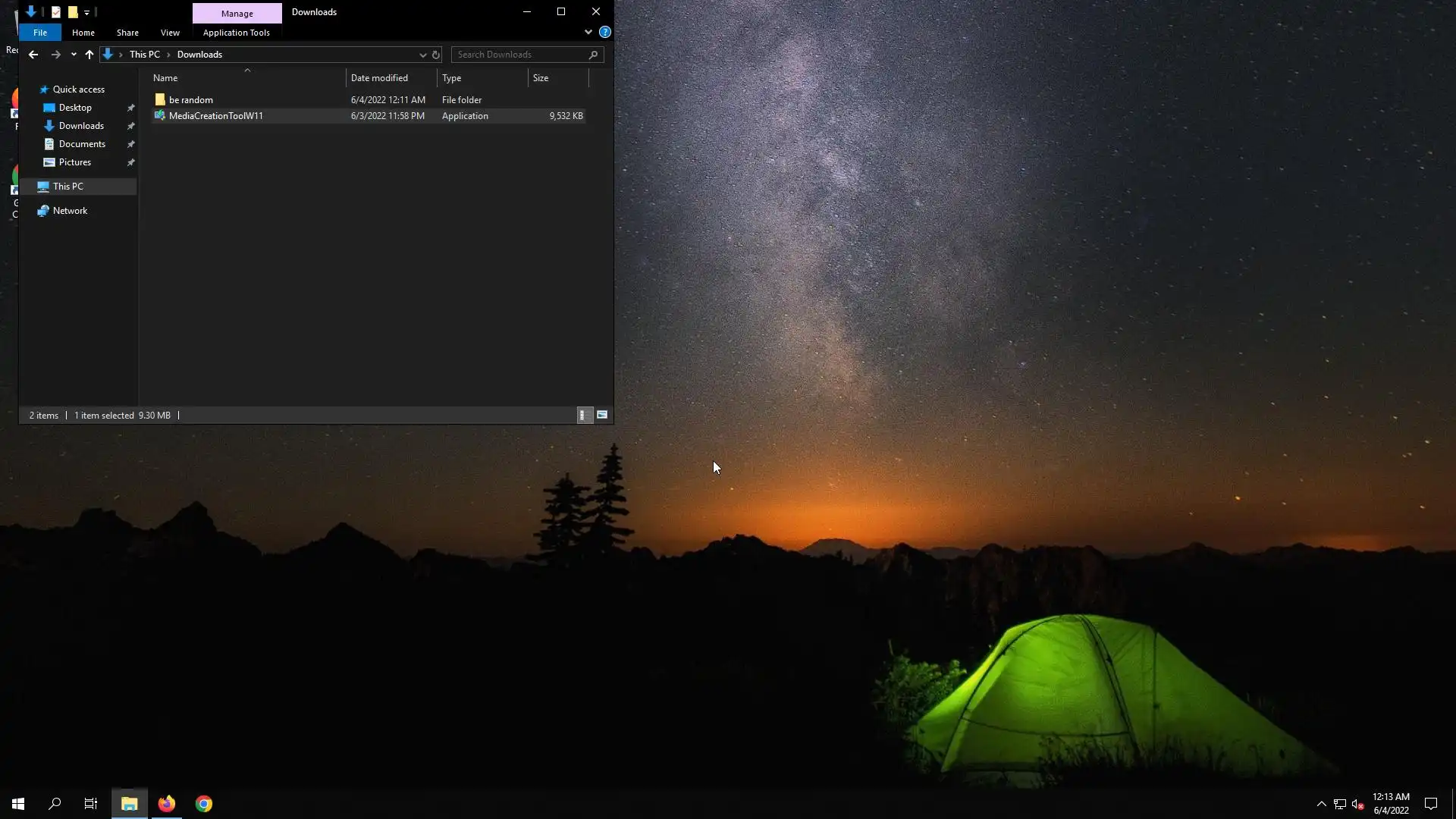The width and height of the screenshot is (1456, 819).
Task: Click into the Search Downloads field
Action: click(519, 55)
